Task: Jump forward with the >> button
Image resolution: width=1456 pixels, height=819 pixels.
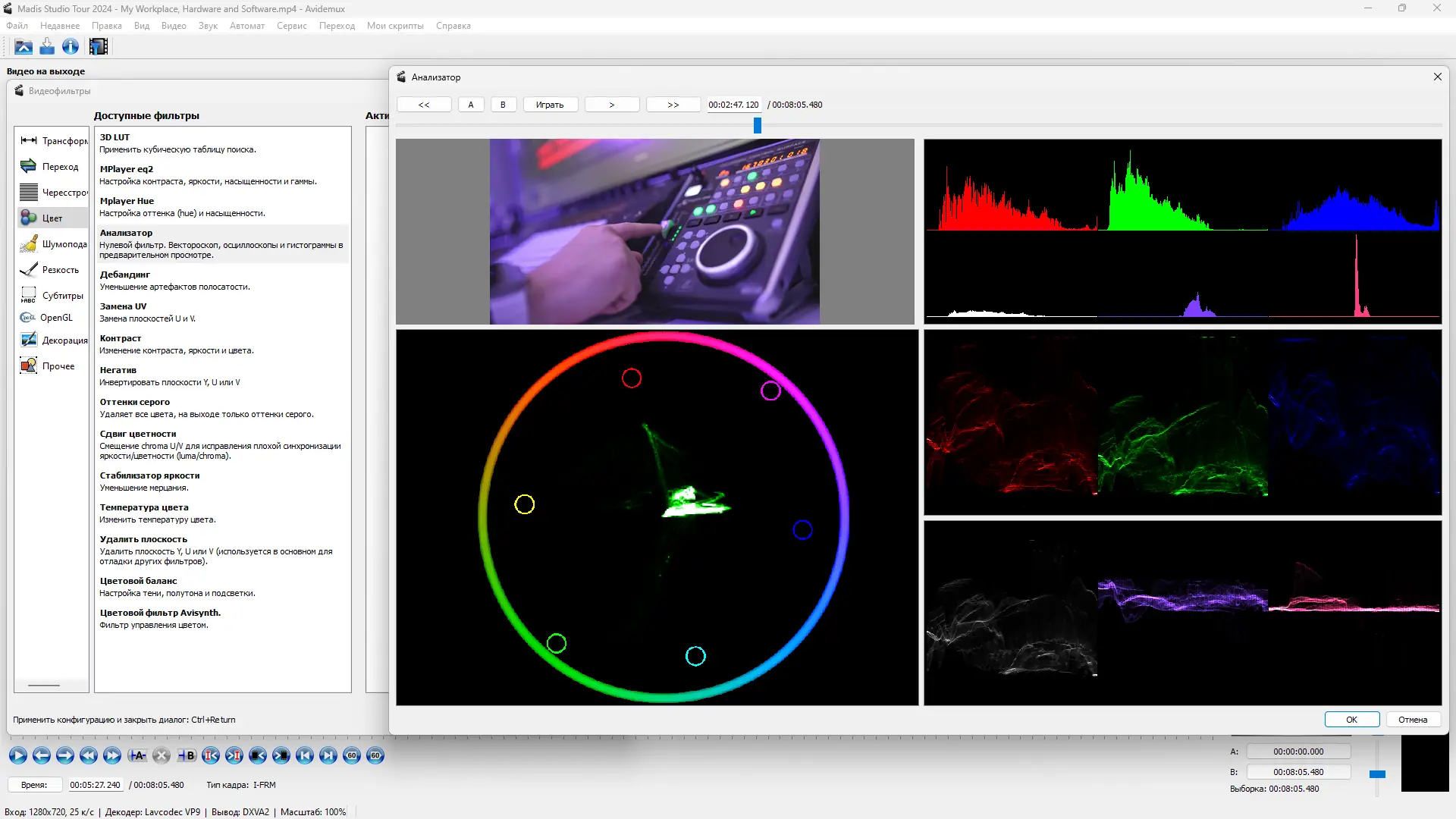Action: [673, 105]
